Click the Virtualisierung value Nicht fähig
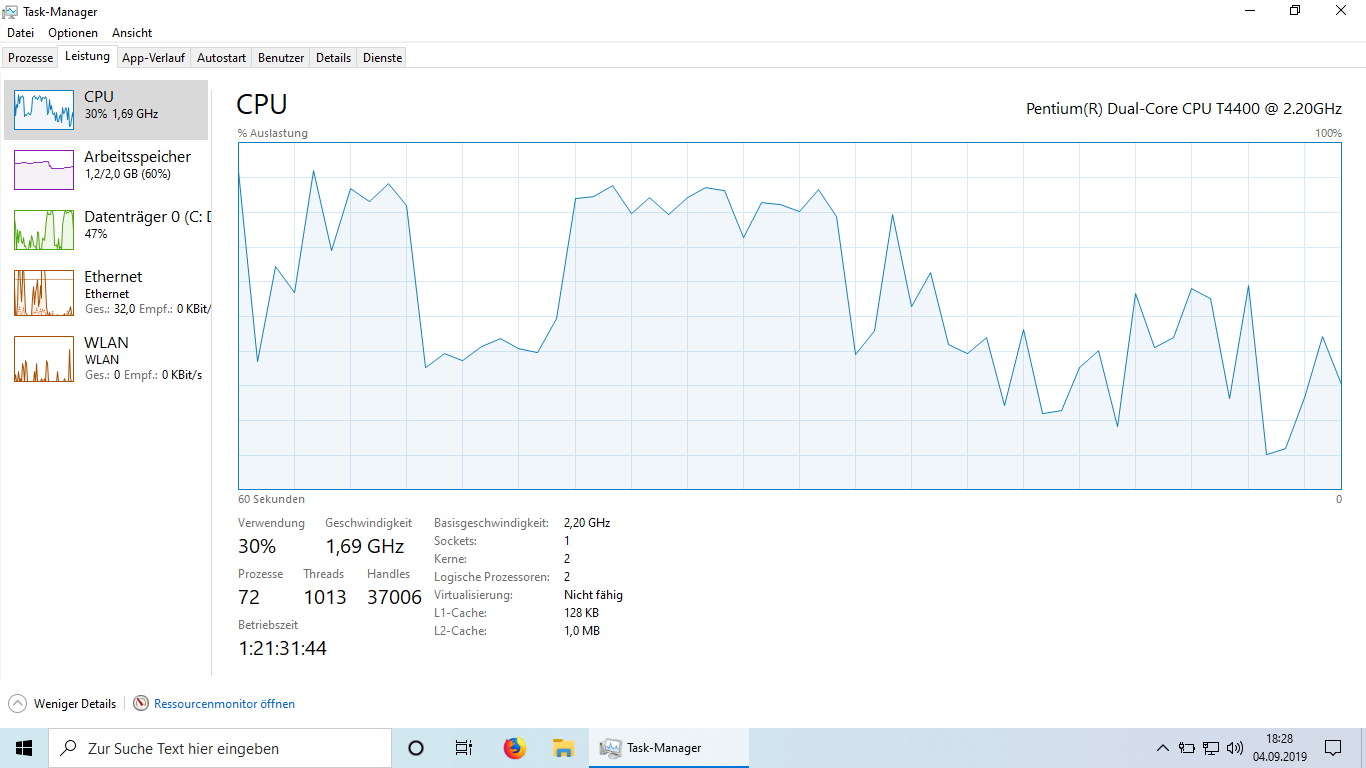Viewport: 1366px width, 768px height. [593, 595]
